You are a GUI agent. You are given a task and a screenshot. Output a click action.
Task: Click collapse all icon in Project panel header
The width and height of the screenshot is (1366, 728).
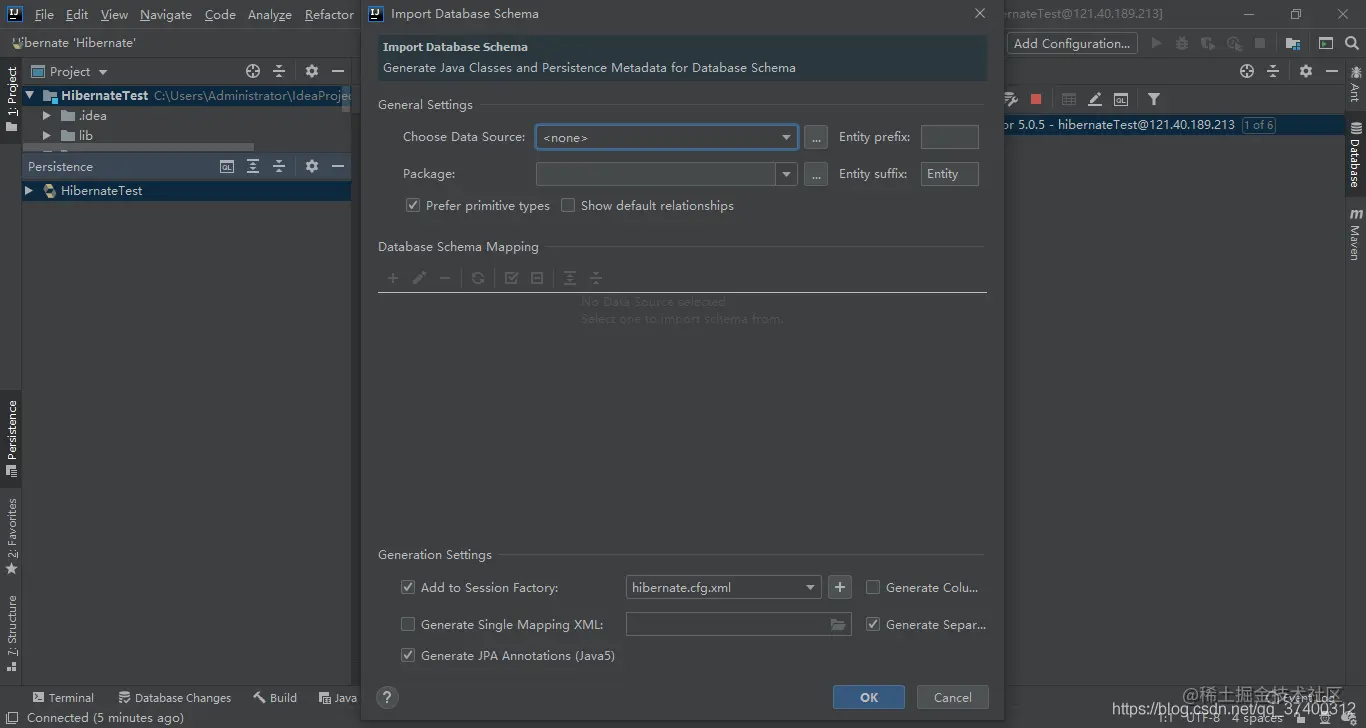coord(279,71)
